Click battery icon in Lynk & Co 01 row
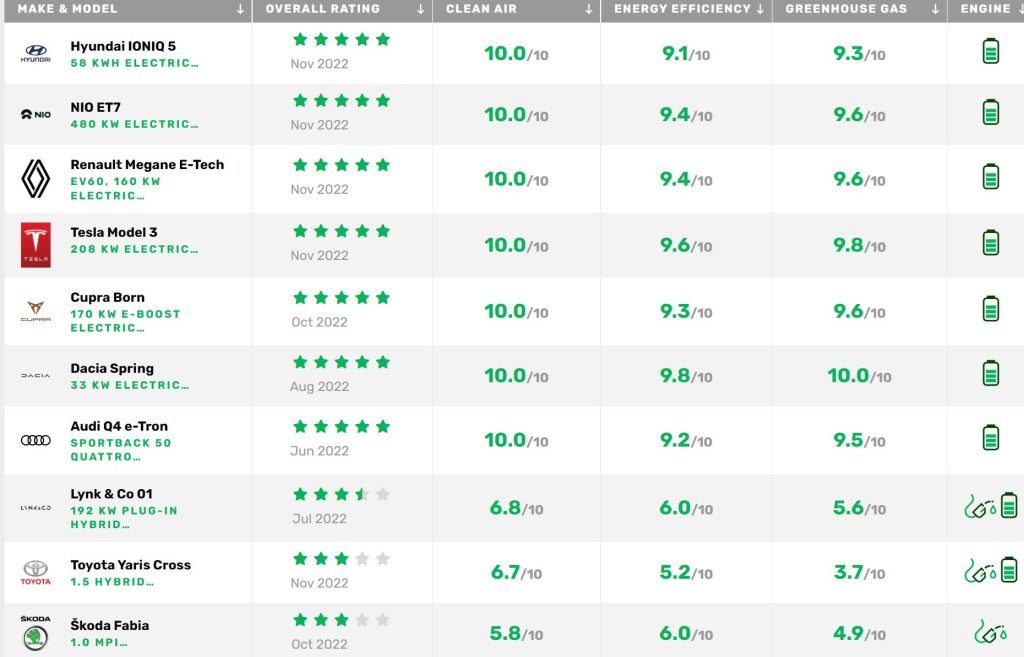The width and height of the screenshot is (1024, 657). click(1009, 505)
